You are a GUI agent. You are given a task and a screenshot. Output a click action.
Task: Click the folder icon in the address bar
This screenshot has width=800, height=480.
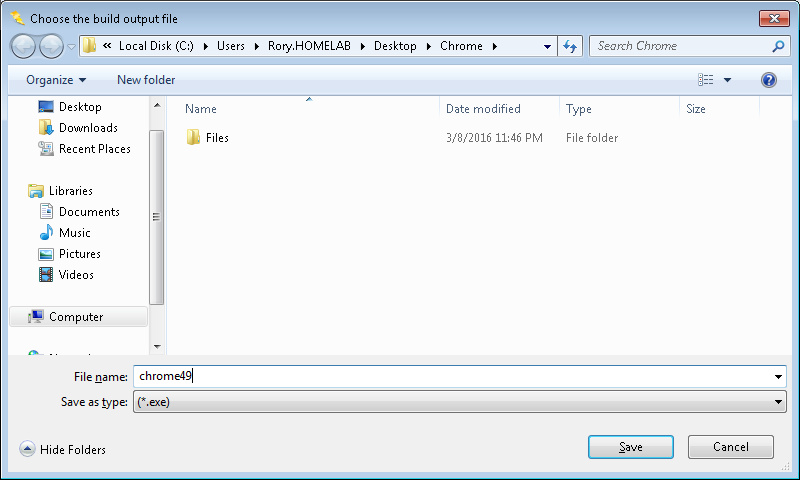90,46
